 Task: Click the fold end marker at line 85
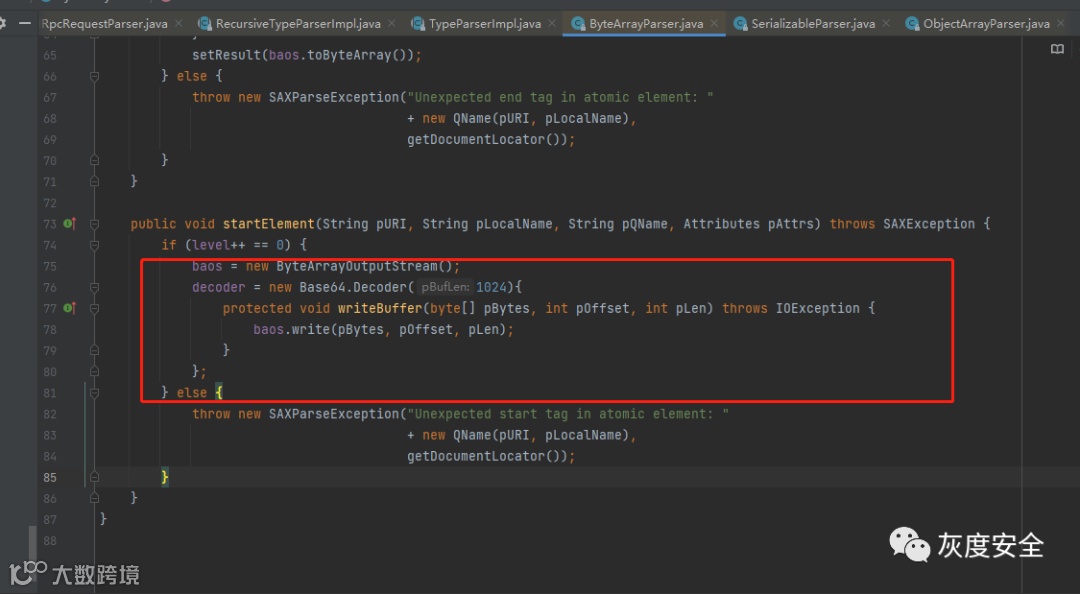tap(94, 477)
